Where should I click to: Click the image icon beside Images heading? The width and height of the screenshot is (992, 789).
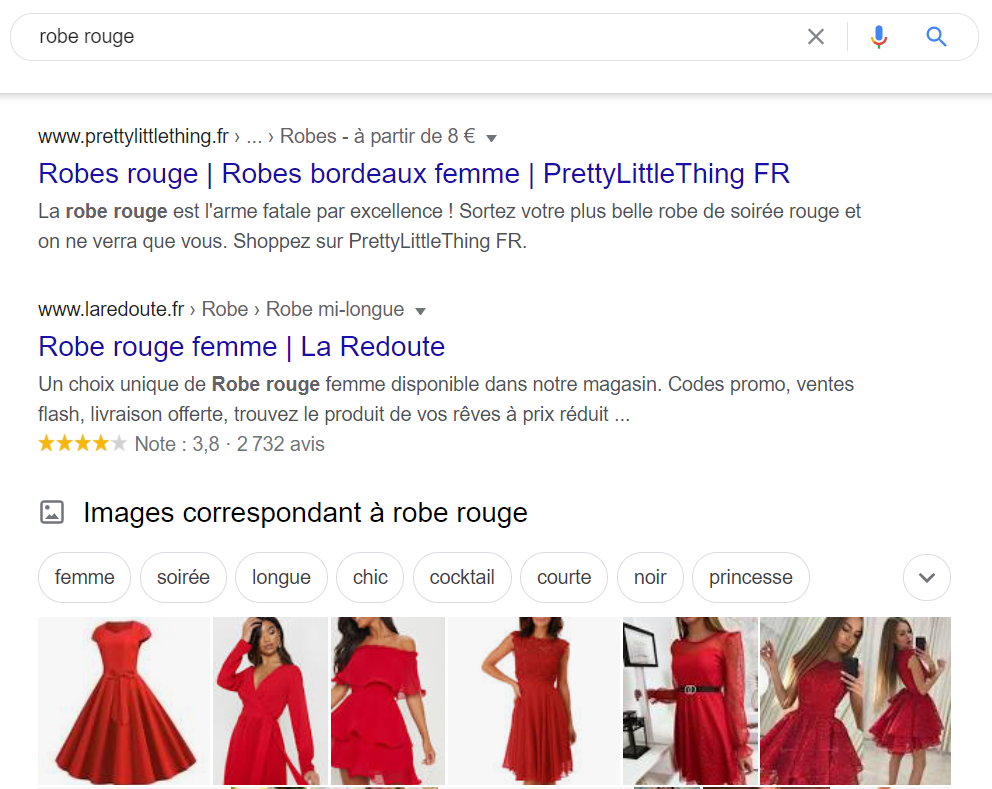click(x=52, y=513)
